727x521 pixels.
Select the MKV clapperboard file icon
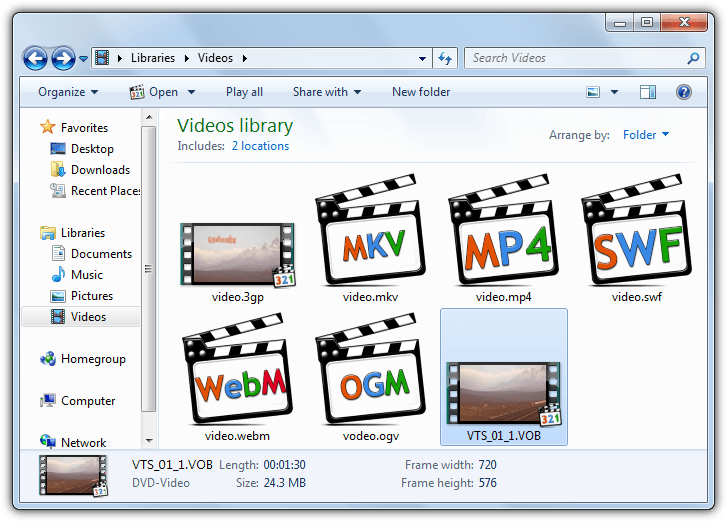[x=370, y=230]
